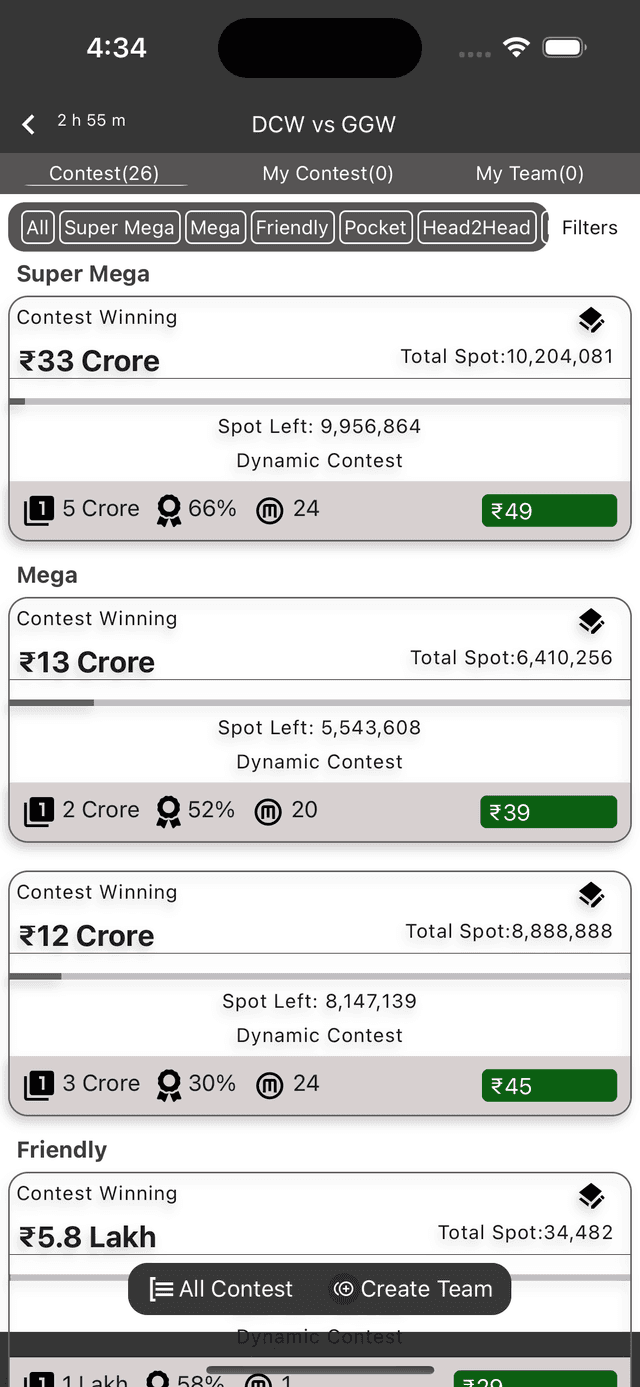Toggle the Friendly filter chip

pyautogui.click(x=291, y=228)
